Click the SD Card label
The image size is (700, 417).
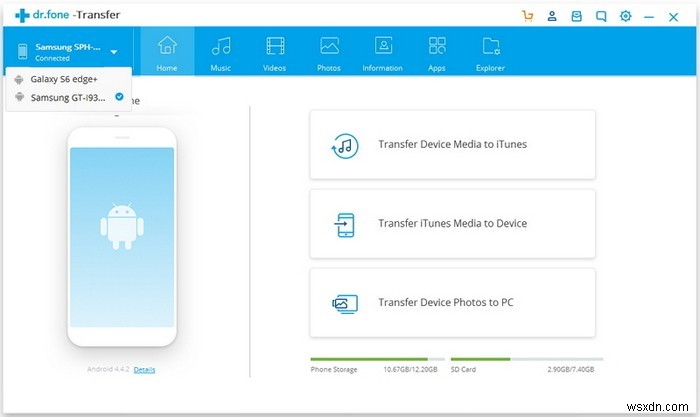(x=463, y=370)
